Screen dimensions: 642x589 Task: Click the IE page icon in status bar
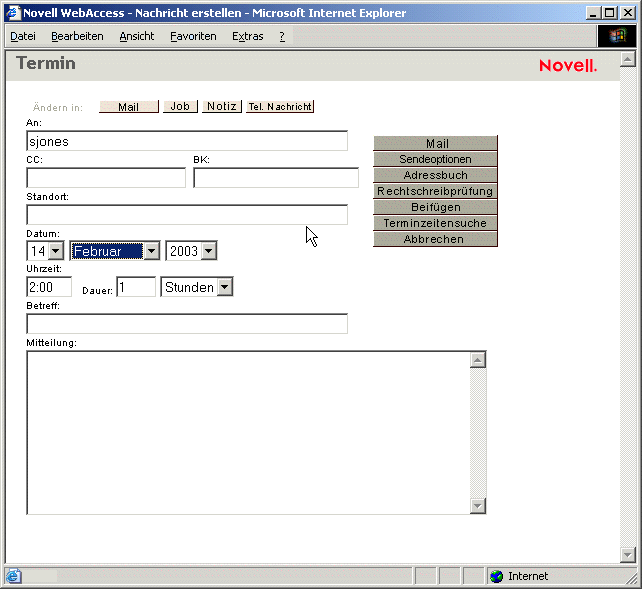click(x=13, y=576)
